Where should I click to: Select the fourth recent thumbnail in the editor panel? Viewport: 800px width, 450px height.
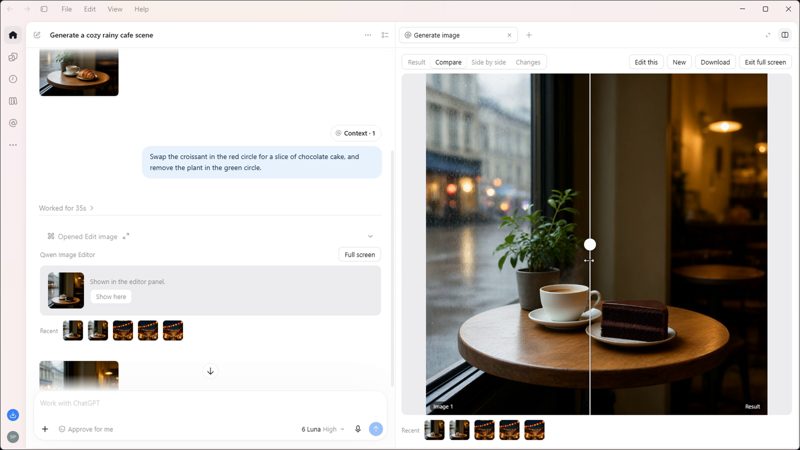[x=510, y=430]
